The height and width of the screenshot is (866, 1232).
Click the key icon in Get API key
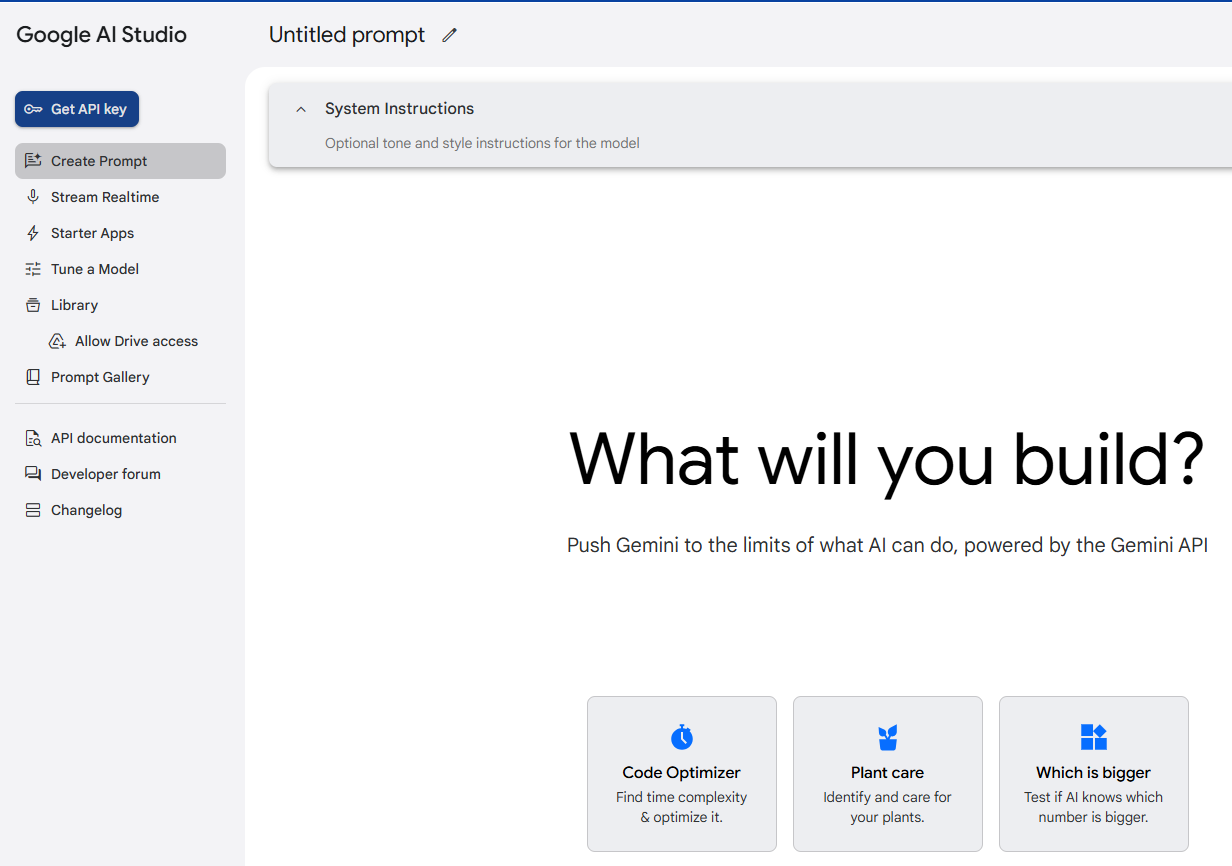click(33, 109)
